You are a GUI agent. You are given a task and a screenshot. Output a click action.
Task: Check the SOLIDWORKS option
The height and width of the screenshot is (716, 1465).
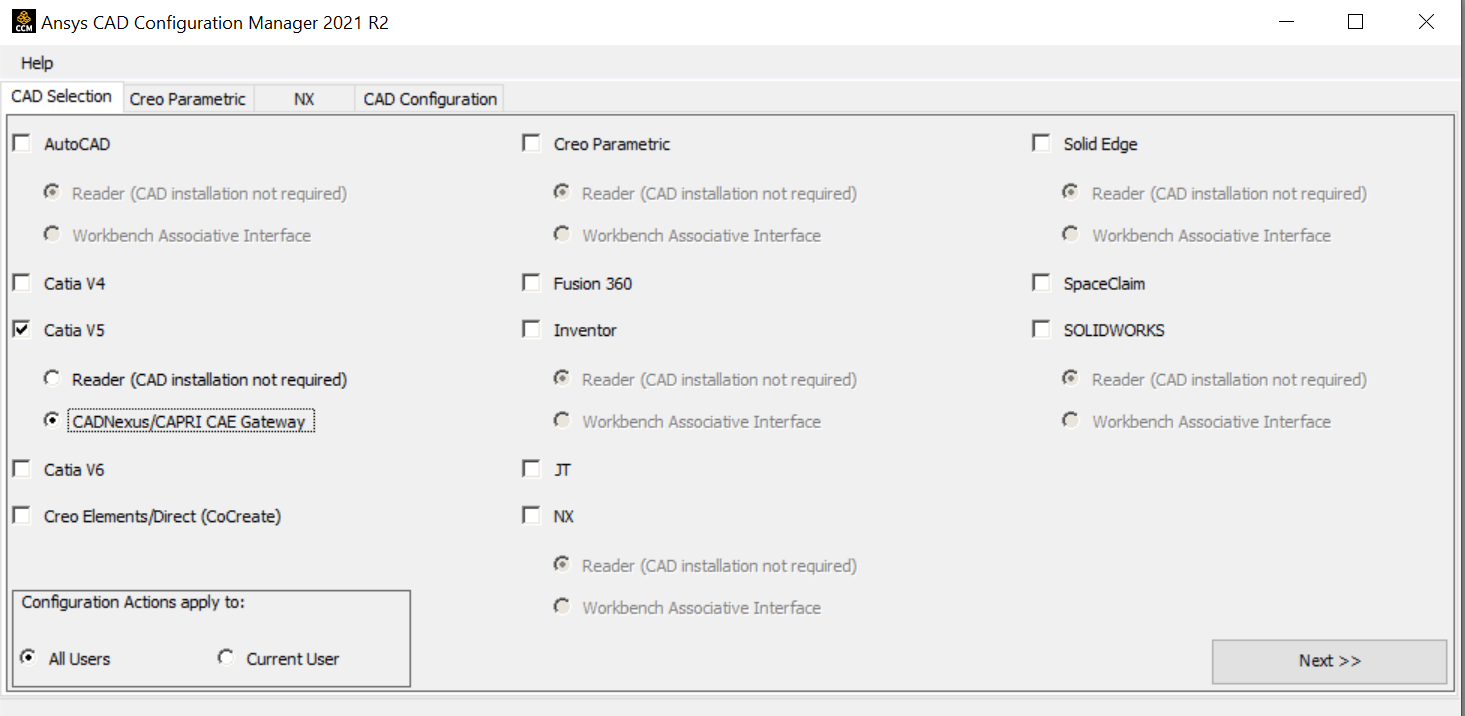click(1042, 329)
